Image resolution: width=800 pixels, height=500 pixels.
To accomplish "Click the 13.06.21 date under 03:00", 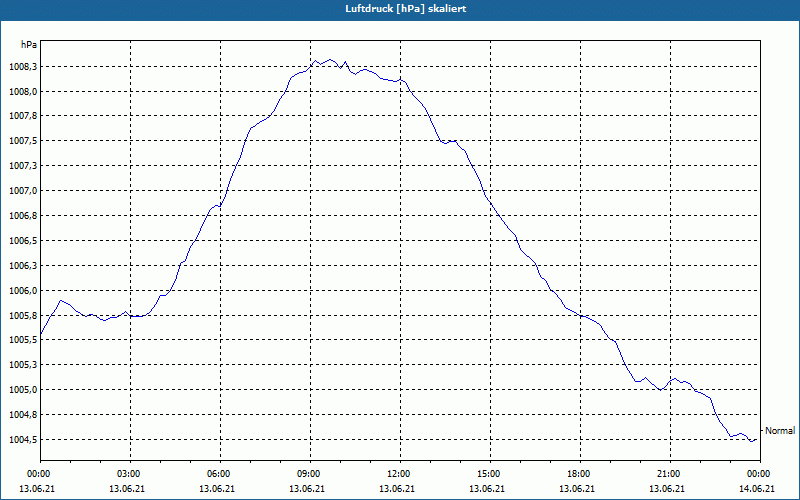I will coord(127,489).
